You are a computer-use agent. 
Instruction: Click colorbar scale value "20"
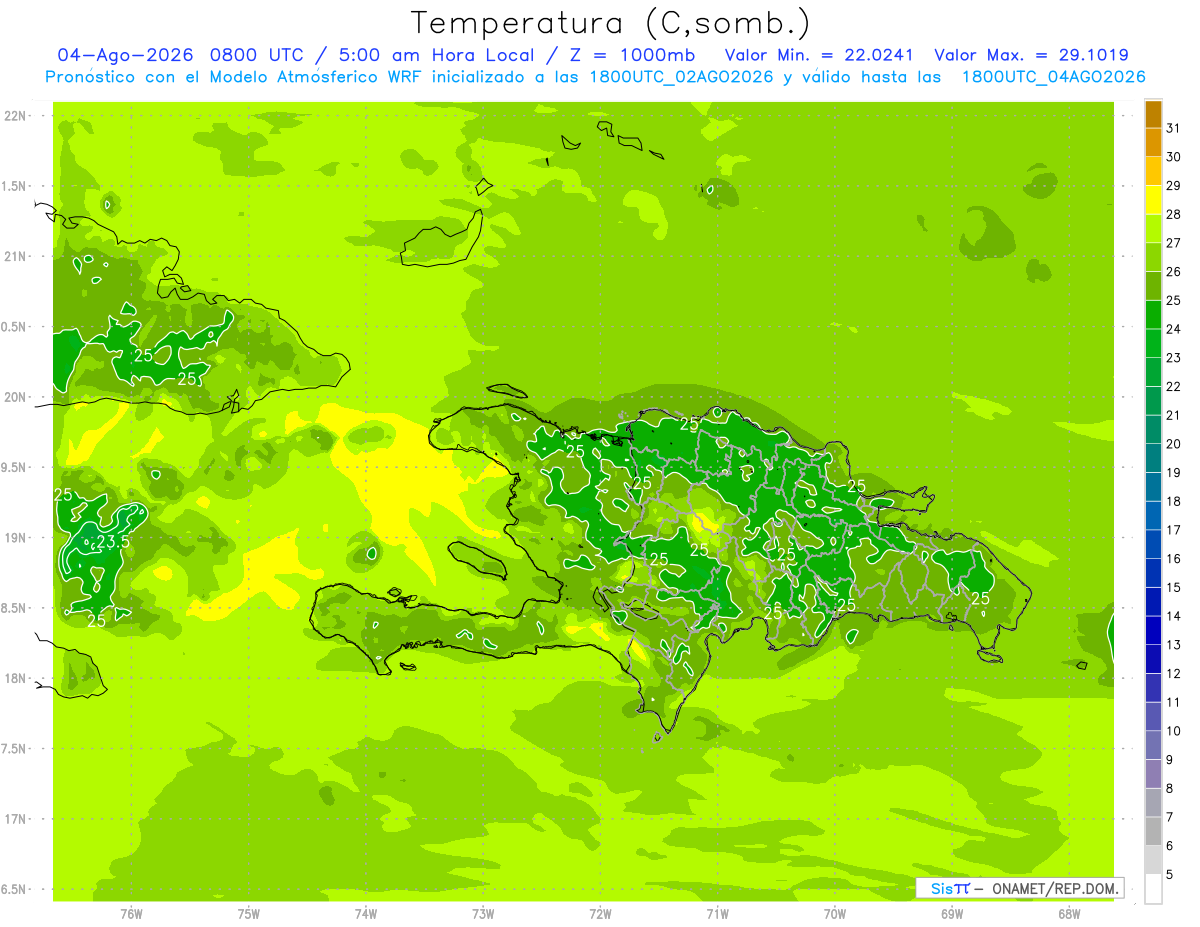click(1174, 444)
